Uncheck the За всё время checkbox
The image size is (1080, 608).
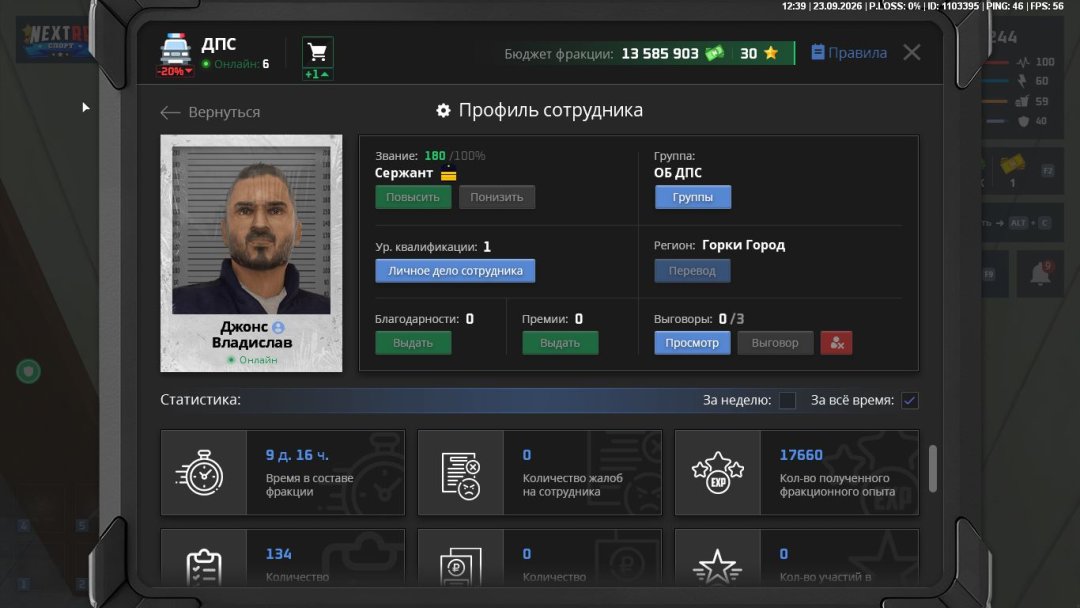coord(909,400)
